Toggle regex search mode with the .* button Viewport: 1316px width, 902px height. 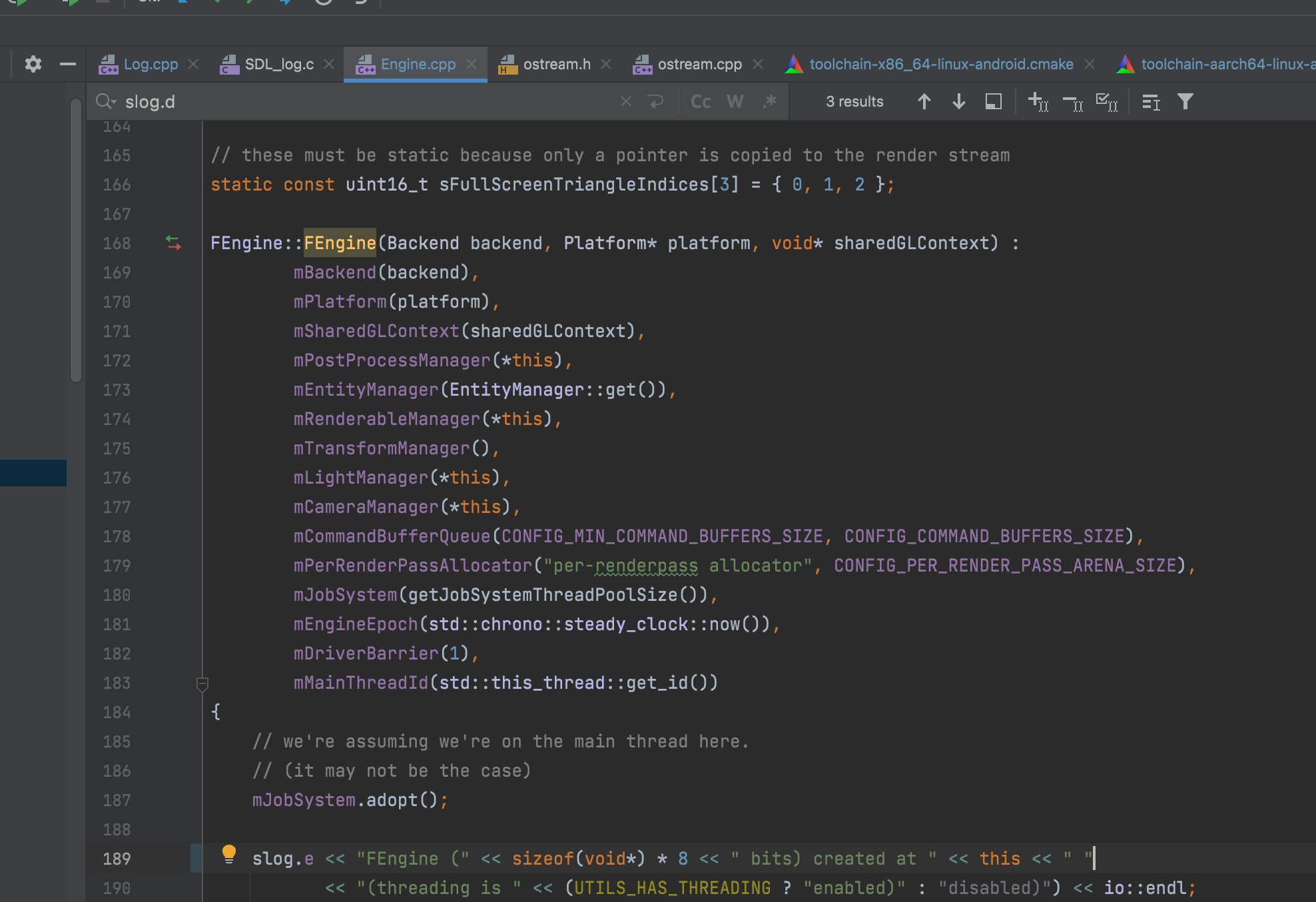point(770,101)
